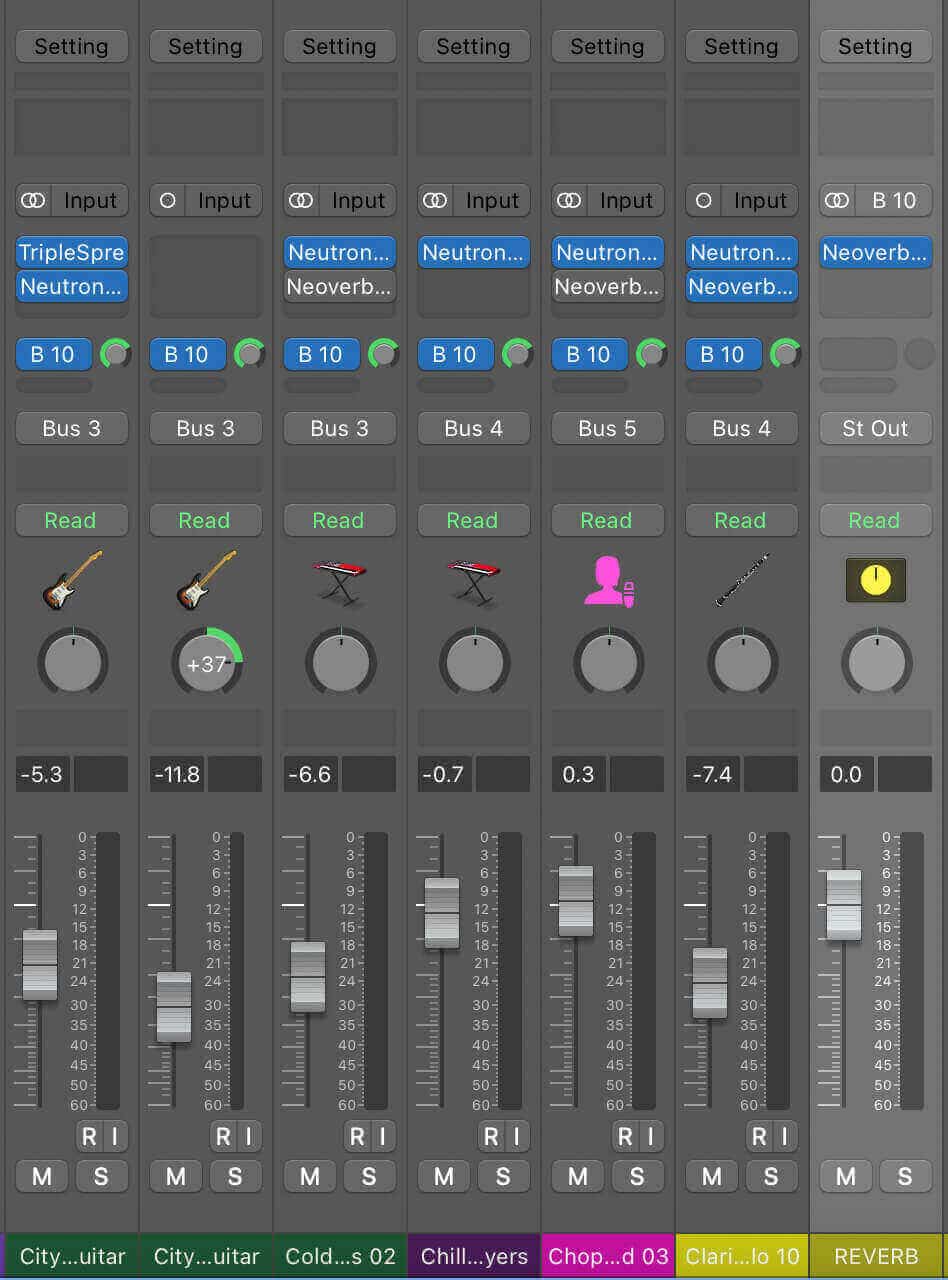Open Neoverb plug-in on Cold...s 02
Screen dimensions: 948x1280
pos(339,286)
